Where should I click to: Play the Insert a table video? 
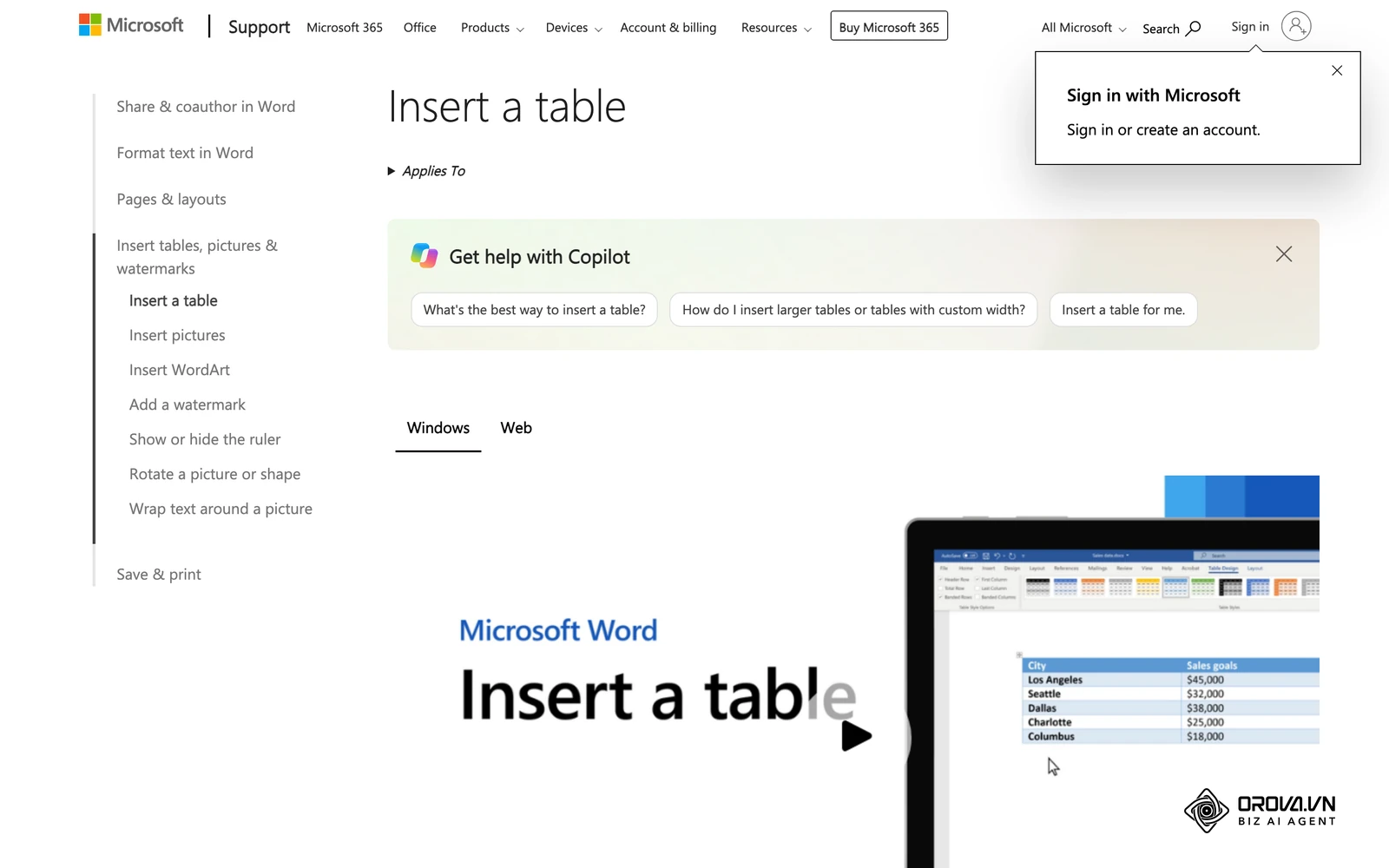[856, 736]
